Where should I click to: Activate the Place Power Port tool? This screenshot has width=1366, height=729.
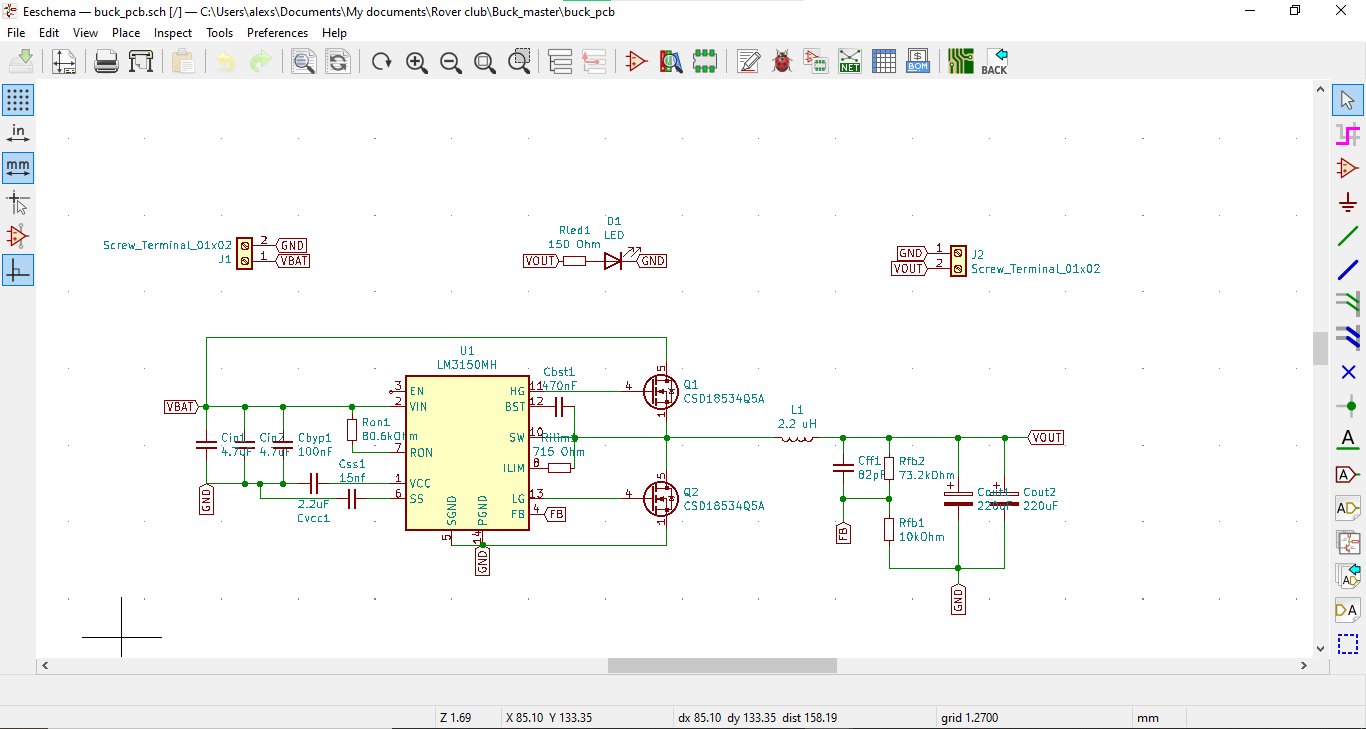[1347, 201]
